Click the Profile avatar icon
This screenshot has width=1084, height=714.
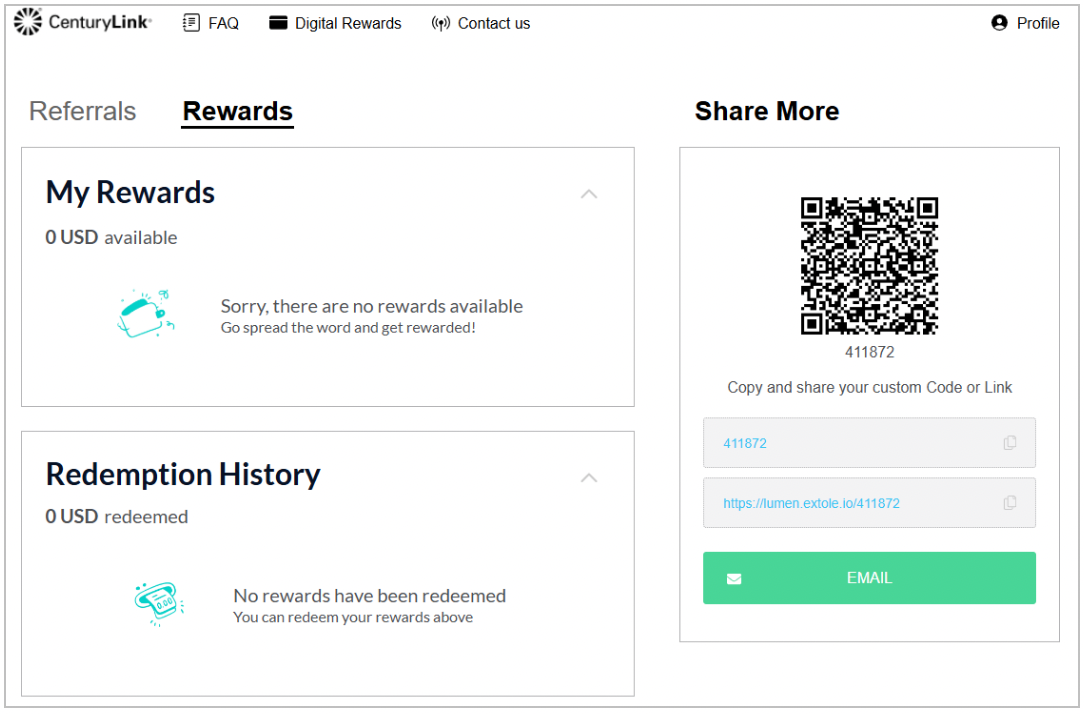[x=999, y=23]
